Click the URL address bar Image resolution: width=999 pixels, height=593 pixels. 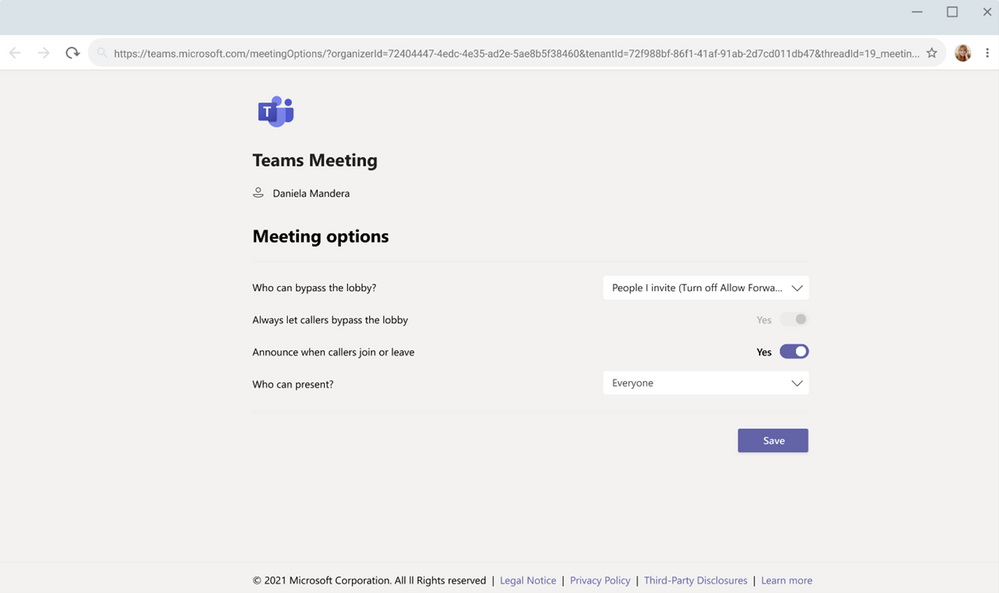coord(515,53)
